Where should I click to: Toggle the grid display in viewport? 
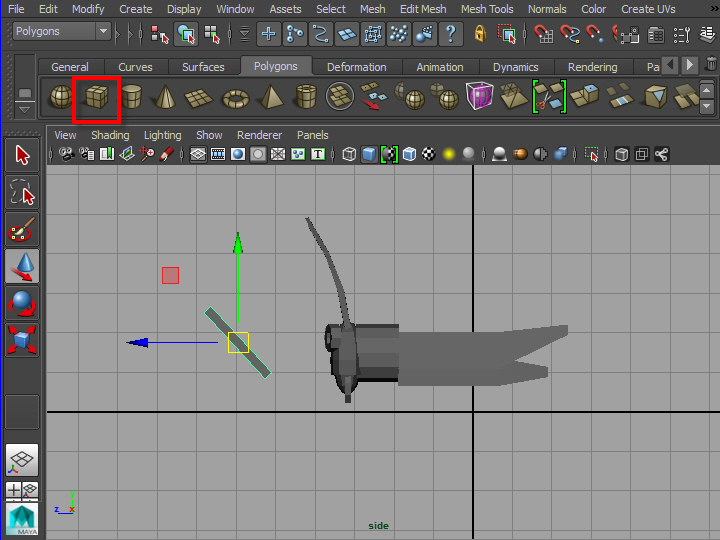(x=198, y=154)
